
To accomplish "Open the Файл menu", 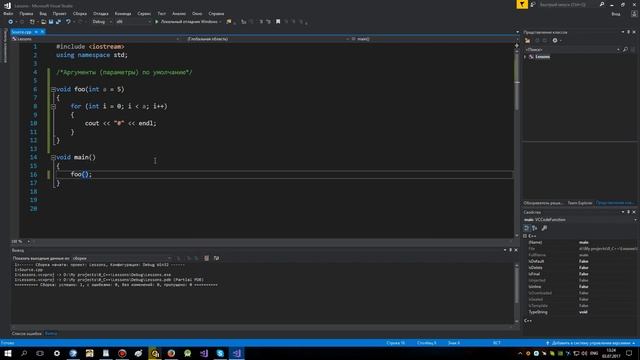I will tap(8, 13).
